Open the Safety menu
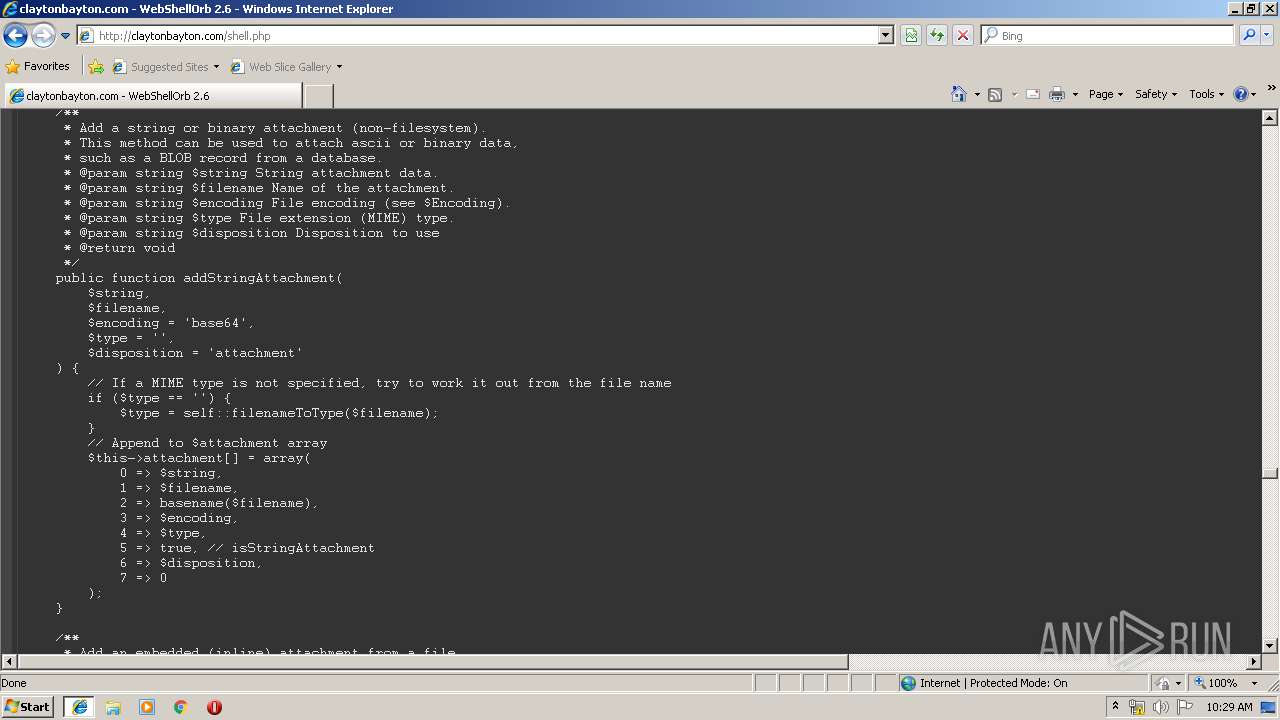Image resolution: width=1280 pixels, height=720 pixels. click(x=1156, y=94)
